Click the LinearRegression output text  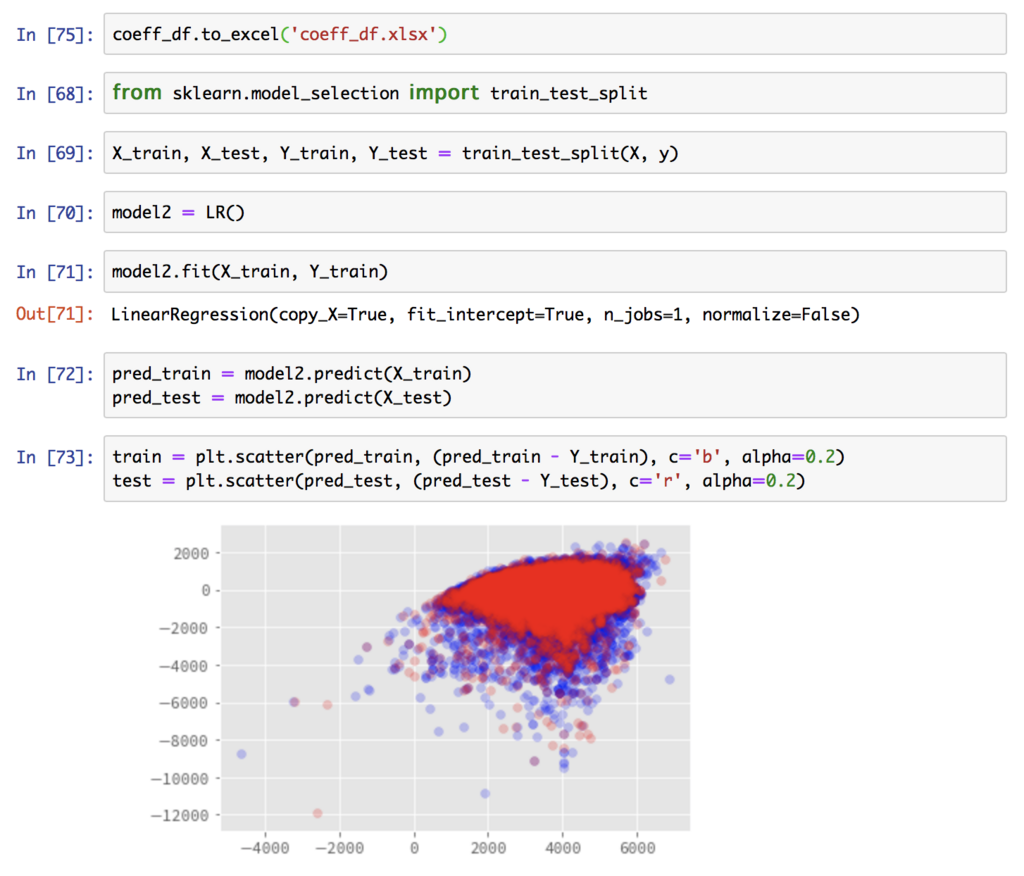[x=485, y=315]
